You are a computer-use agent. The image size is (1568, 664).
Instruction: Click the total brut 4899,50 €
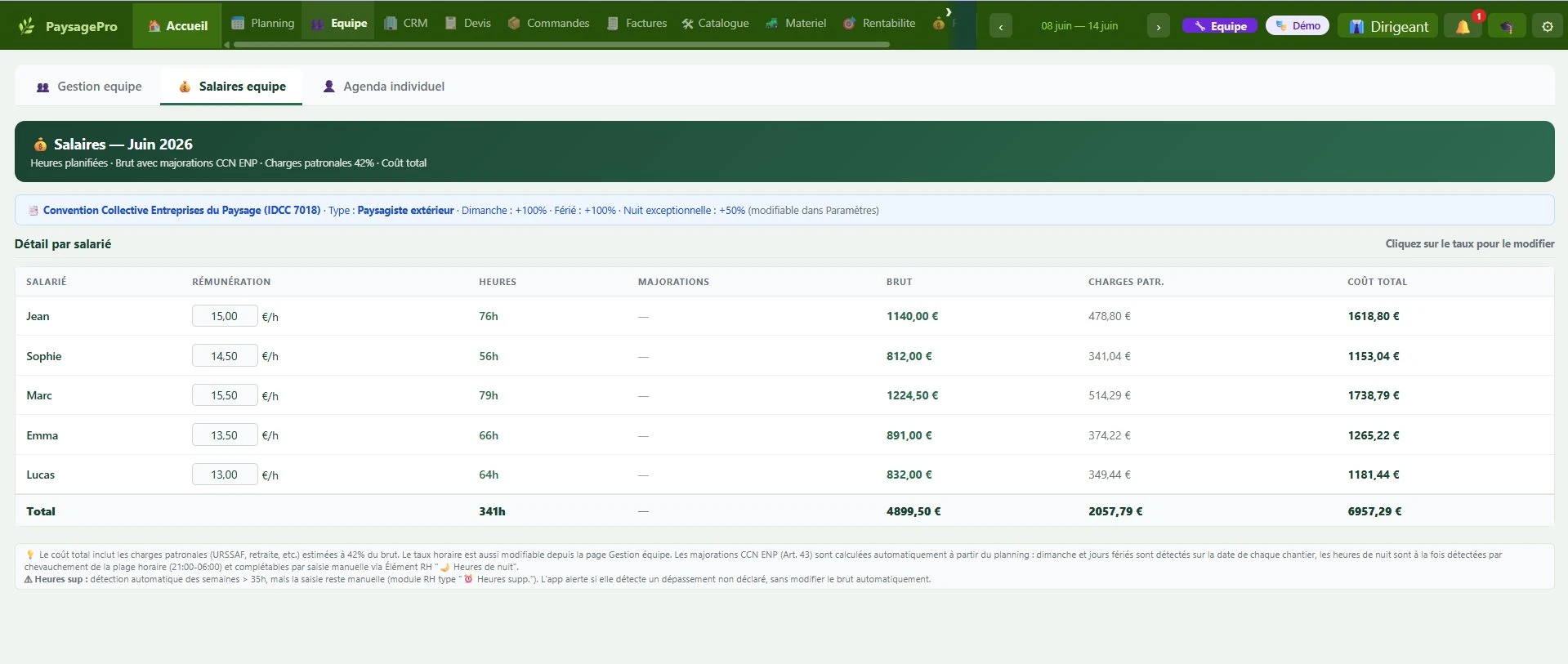coord(914,511)
